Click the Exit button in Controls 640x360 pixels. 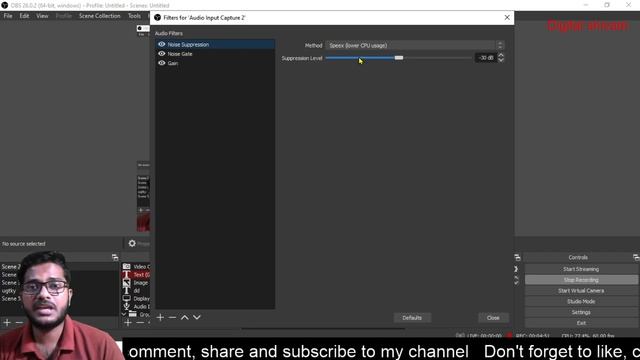coord(581,323)
